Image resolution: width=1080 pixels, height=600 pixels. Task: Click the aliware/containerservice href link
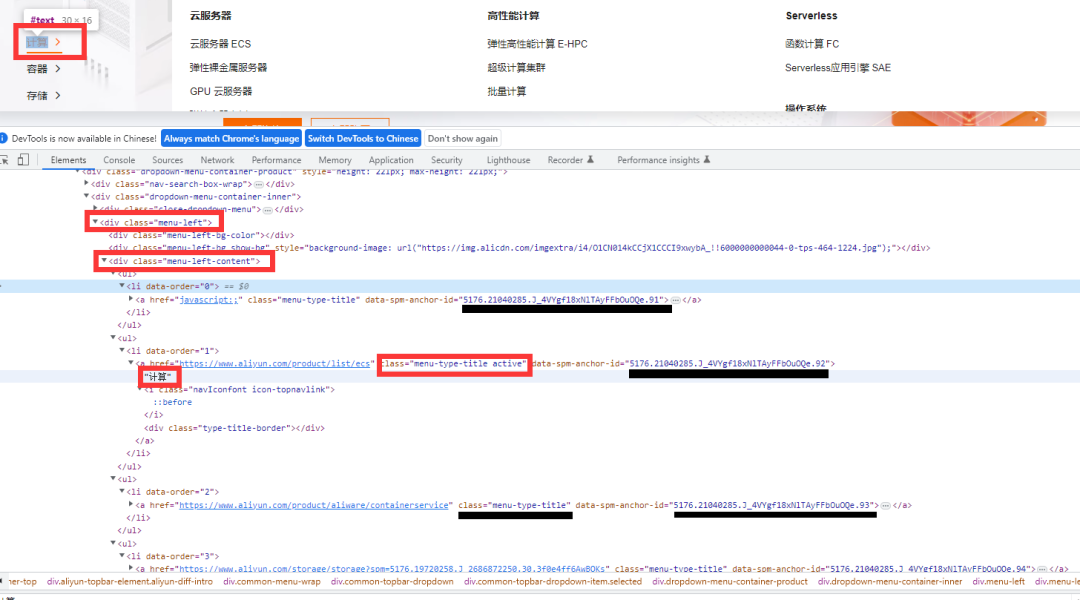(314, 505)
